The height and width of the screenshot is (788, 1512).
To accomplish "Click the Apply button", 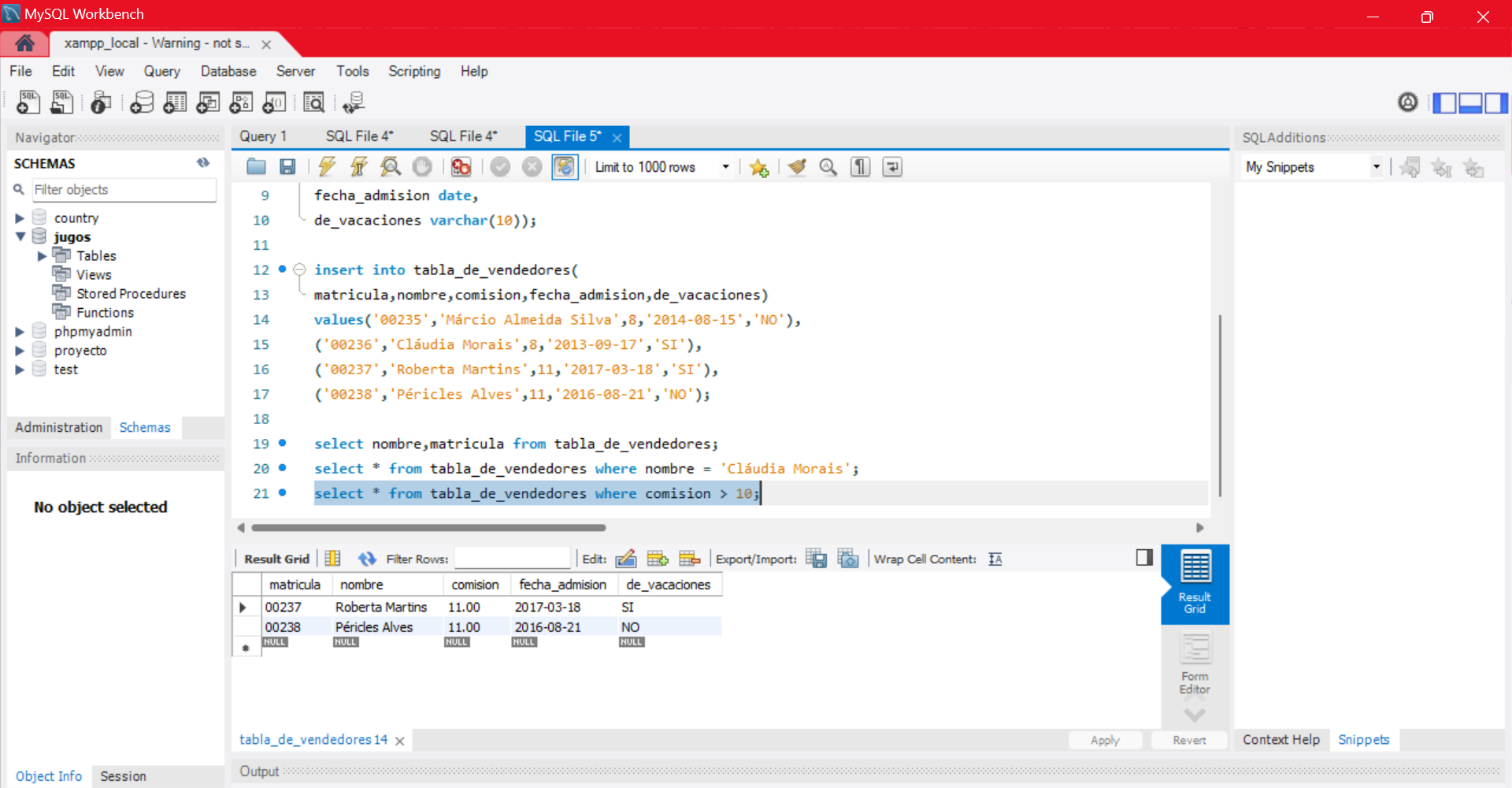I will (1105, 740).
